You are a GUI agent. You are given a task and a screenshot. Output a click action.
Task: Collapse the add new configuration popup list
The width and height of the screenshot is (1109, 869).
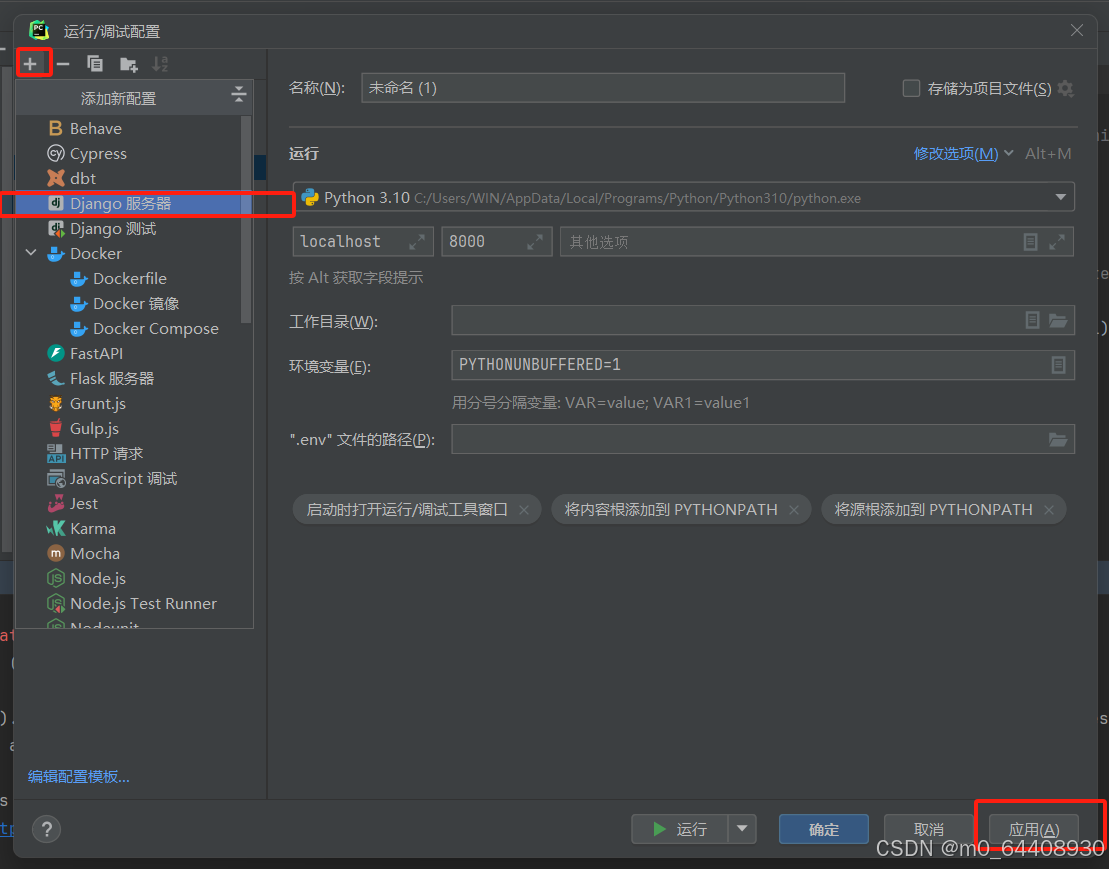pos(239,93)
